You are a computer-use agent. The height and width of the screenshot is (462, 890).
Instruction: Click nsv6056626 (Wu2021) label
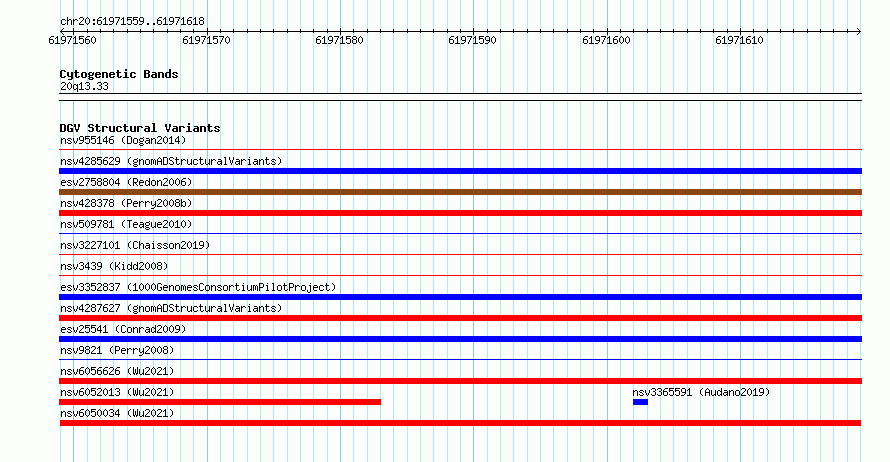click(117, 371)
